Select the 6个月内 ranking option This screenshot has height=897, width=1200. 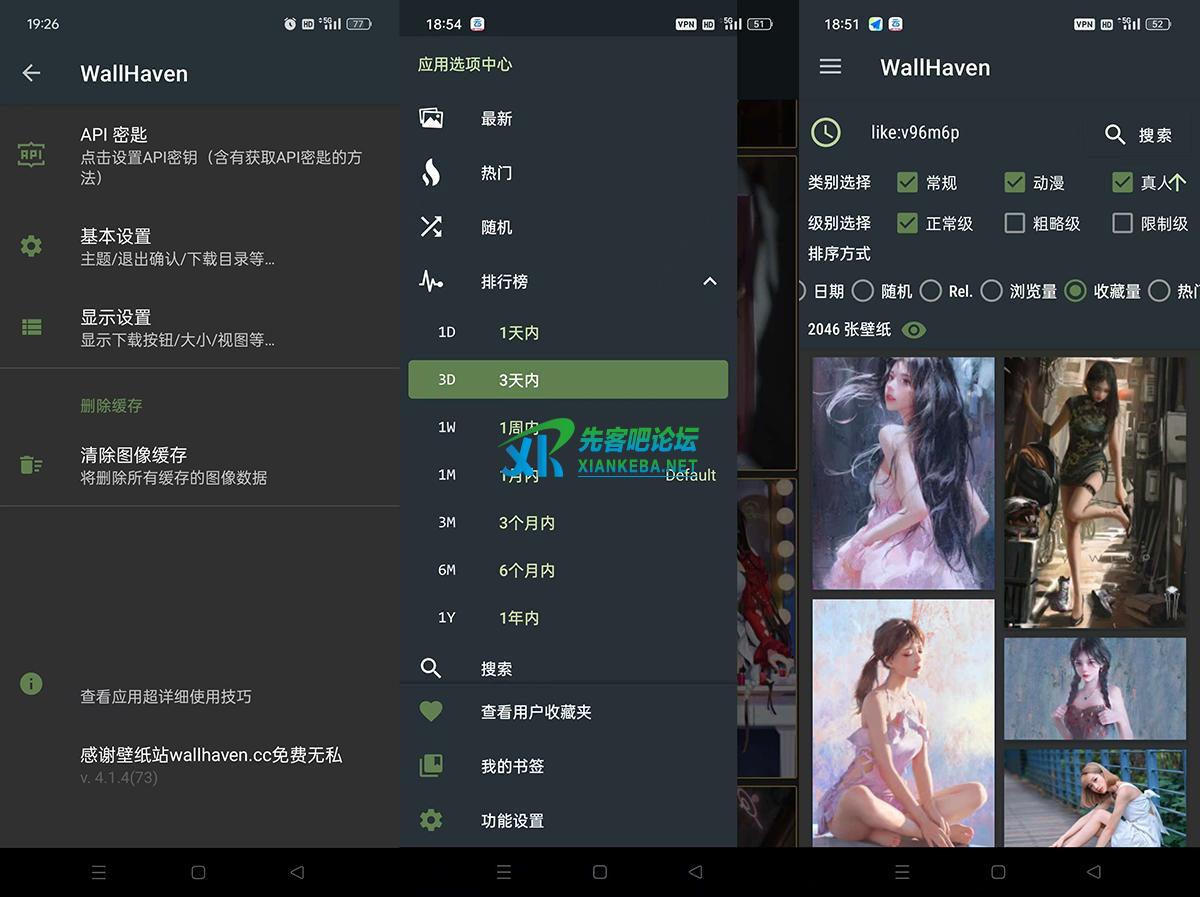coord(527,570)
